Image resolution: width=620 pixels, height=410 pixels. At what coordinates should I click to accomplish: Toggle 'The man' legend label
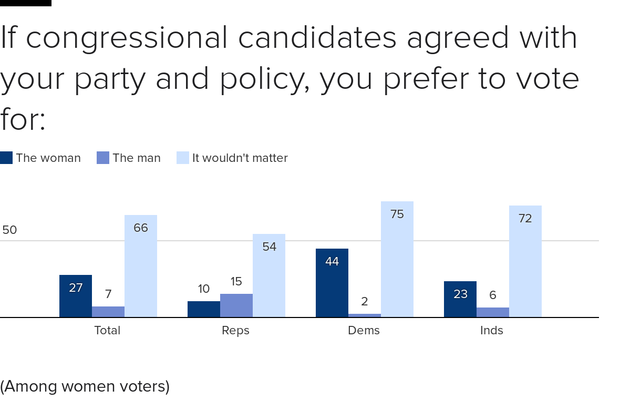(137, 158)
